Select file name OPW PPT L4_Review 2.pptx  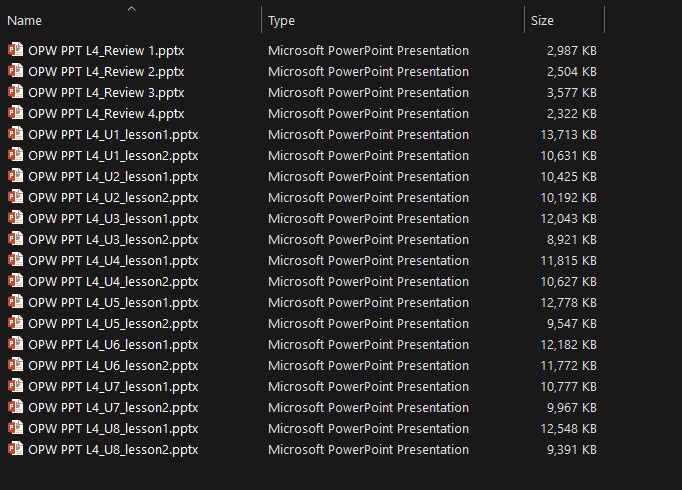pyautogui.click(x=106, y=71)
